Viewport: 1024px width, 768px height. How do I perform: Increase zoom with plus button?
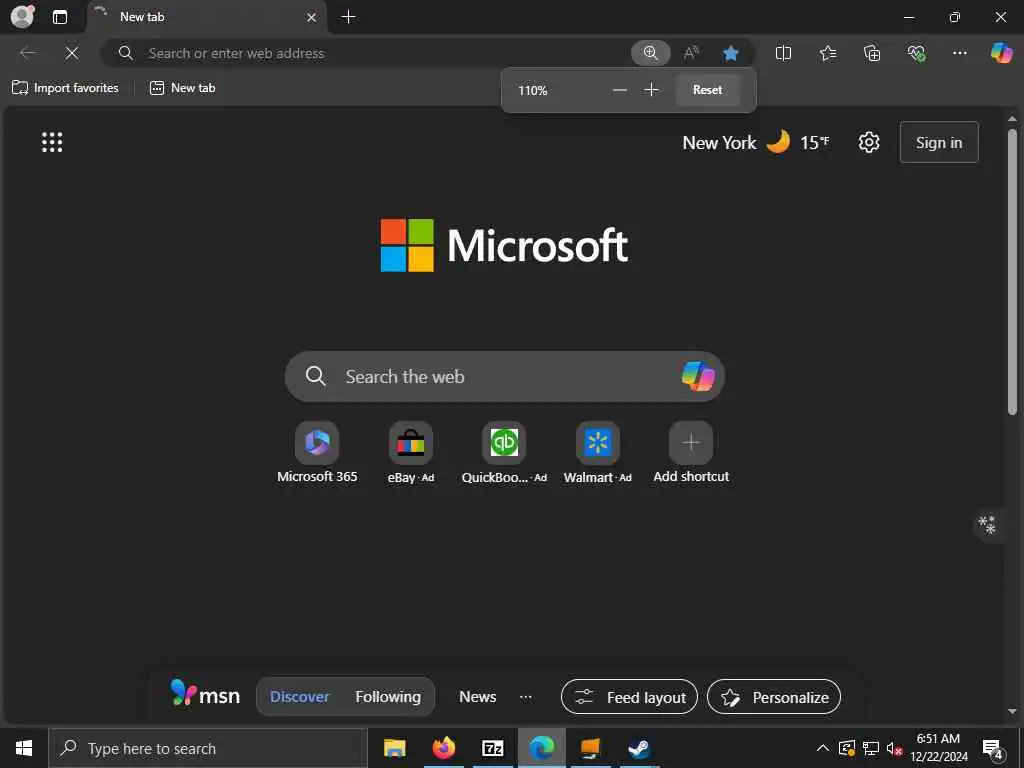[651, 90]
